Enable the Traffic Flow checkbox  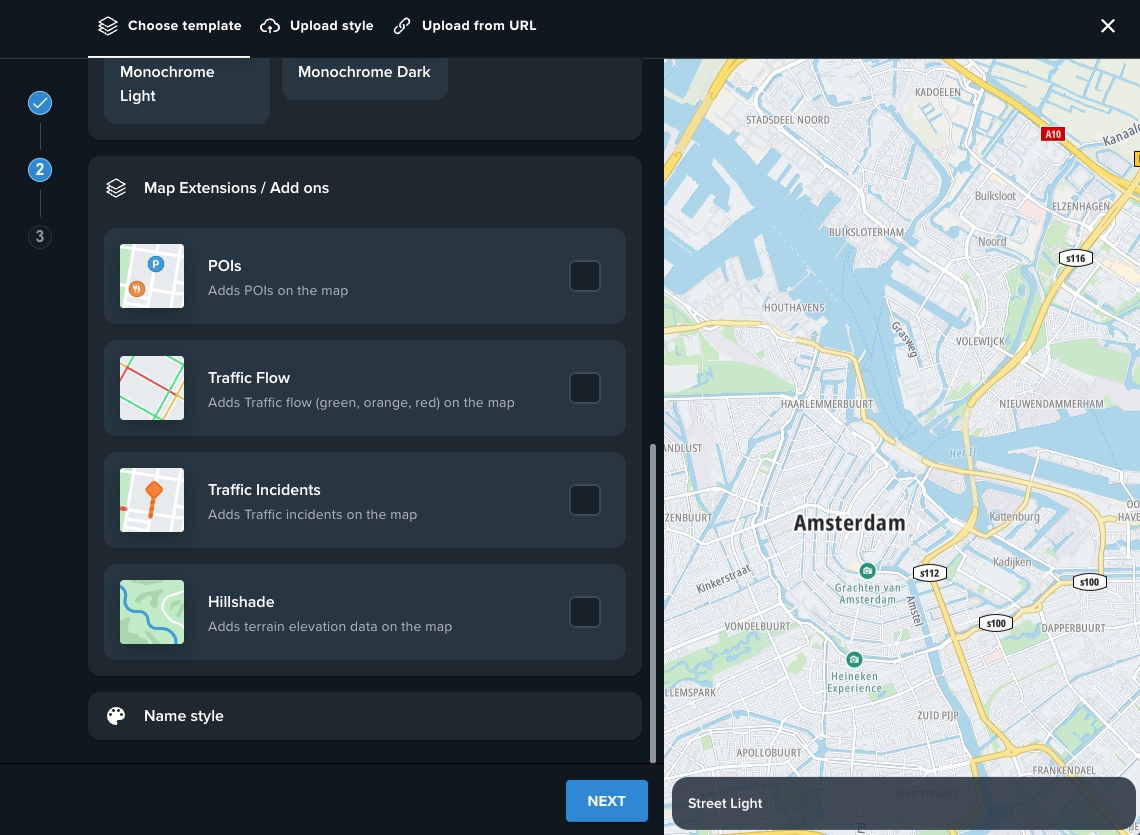pos(585,388)
